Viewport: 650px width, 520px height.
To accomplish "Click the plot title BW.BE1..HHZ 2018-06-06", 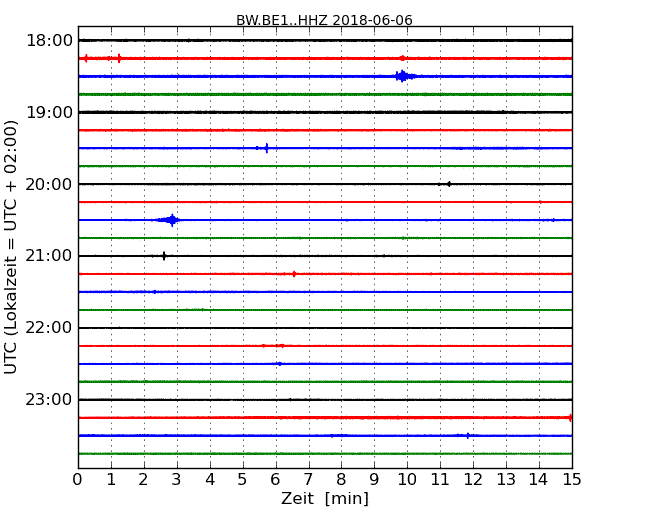I will pyautogui.click(x=324, y=20).
